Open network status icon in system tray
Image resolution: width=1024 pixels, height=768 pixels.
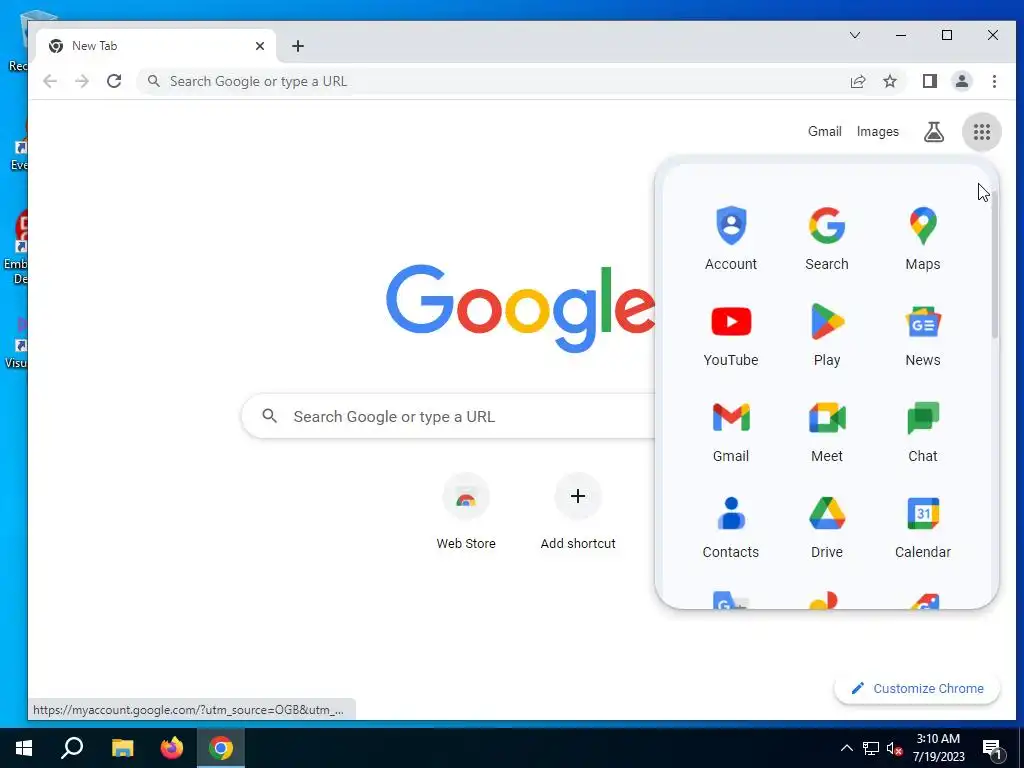point(871,748)
